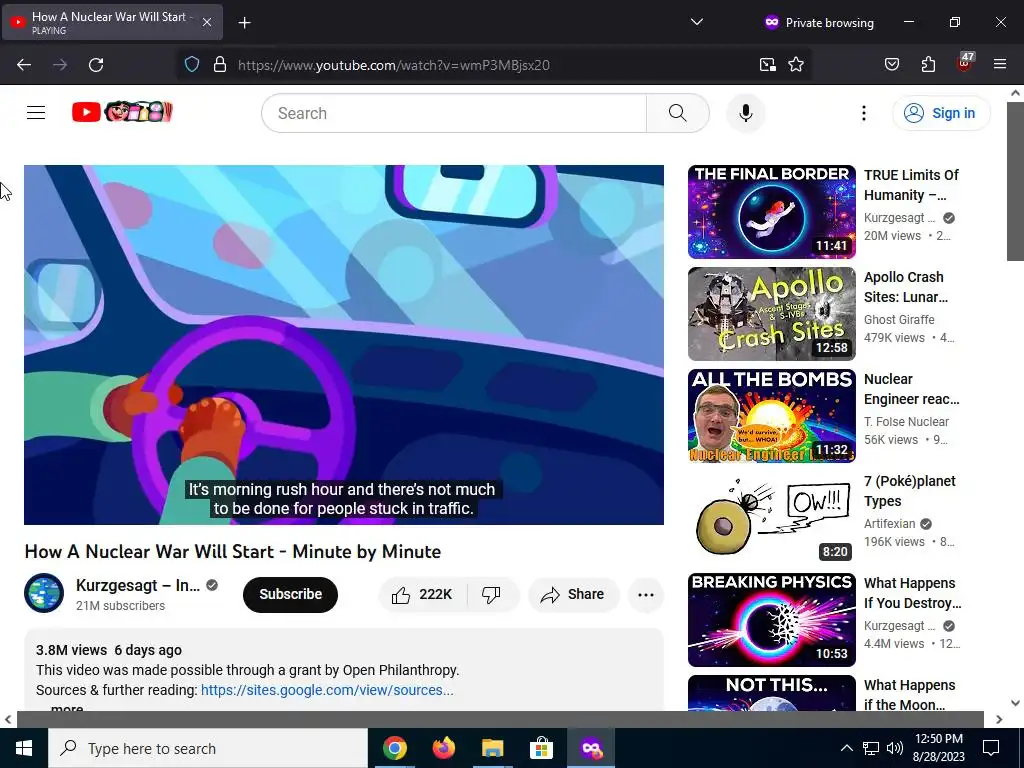1024x768 pixels.
Task: Click the magnifier search button
Action: tap(678, 113)
